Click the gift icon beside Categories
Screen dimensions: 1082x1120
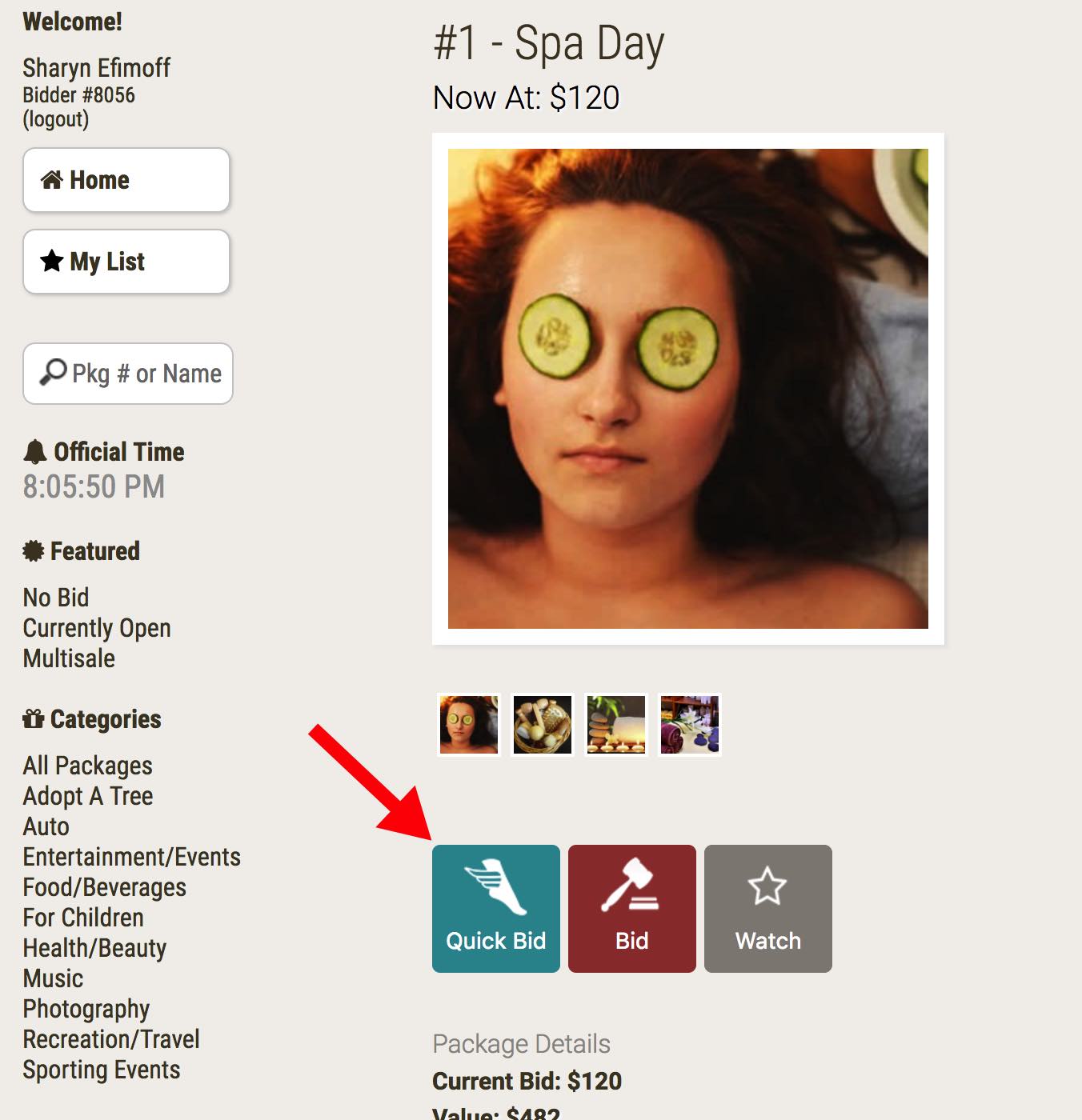[x=33, y=718]
